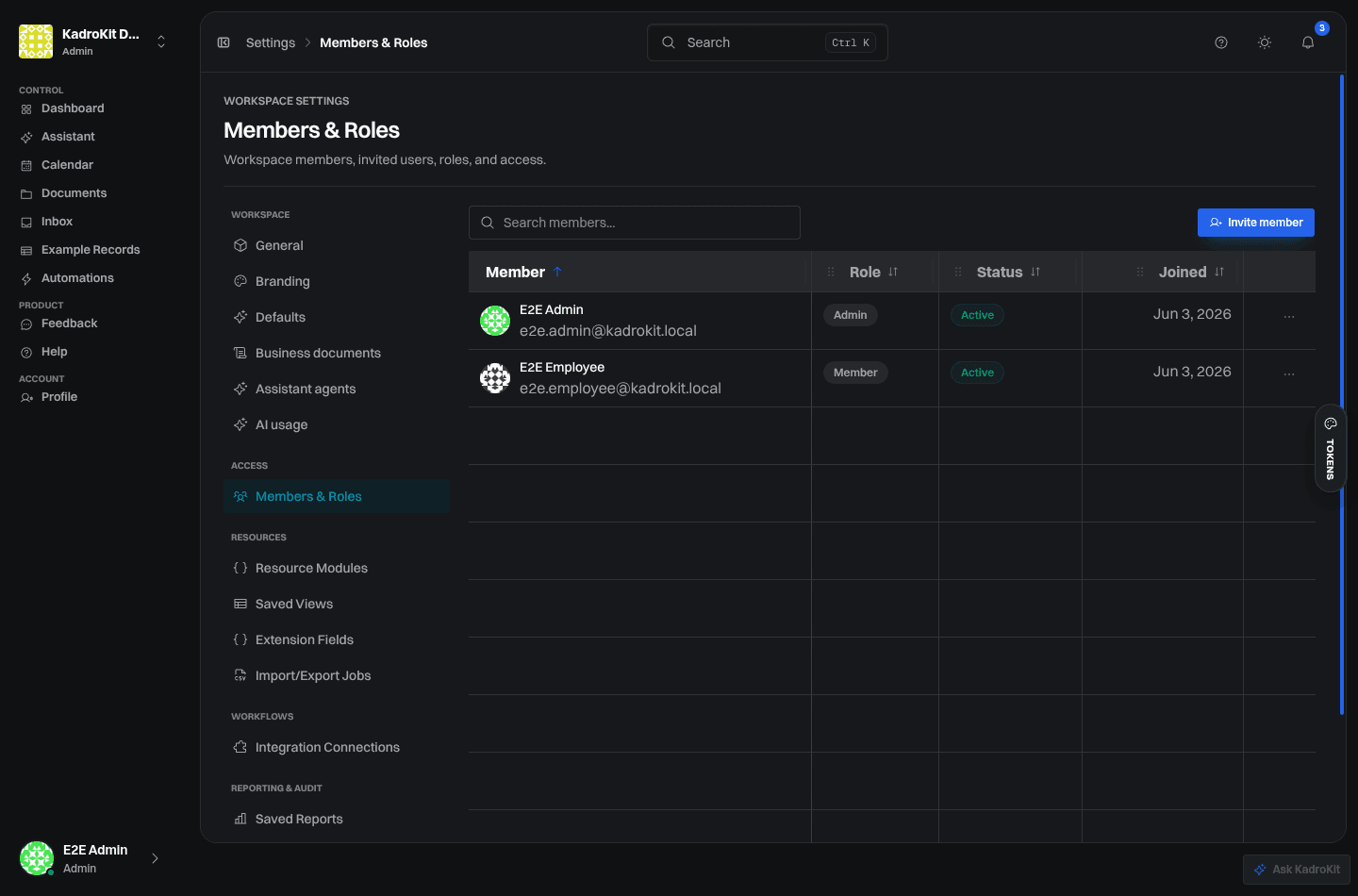Click the Dashboard grid icon
Viewport: 1358px width, 896px height.
click(26, 109)
